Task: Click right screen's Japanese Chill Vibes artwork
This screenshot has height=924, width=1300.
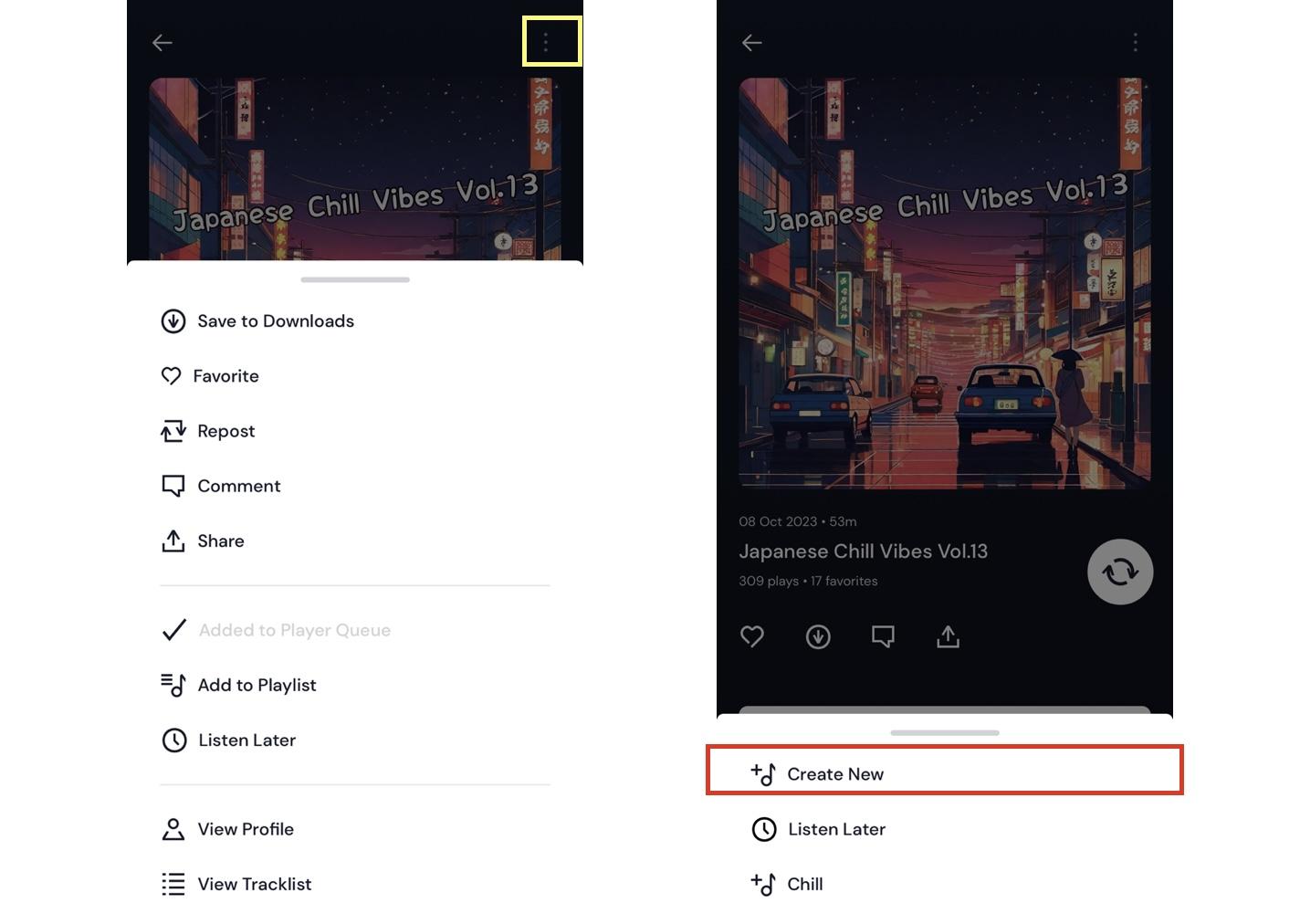Action: (945, 284)
